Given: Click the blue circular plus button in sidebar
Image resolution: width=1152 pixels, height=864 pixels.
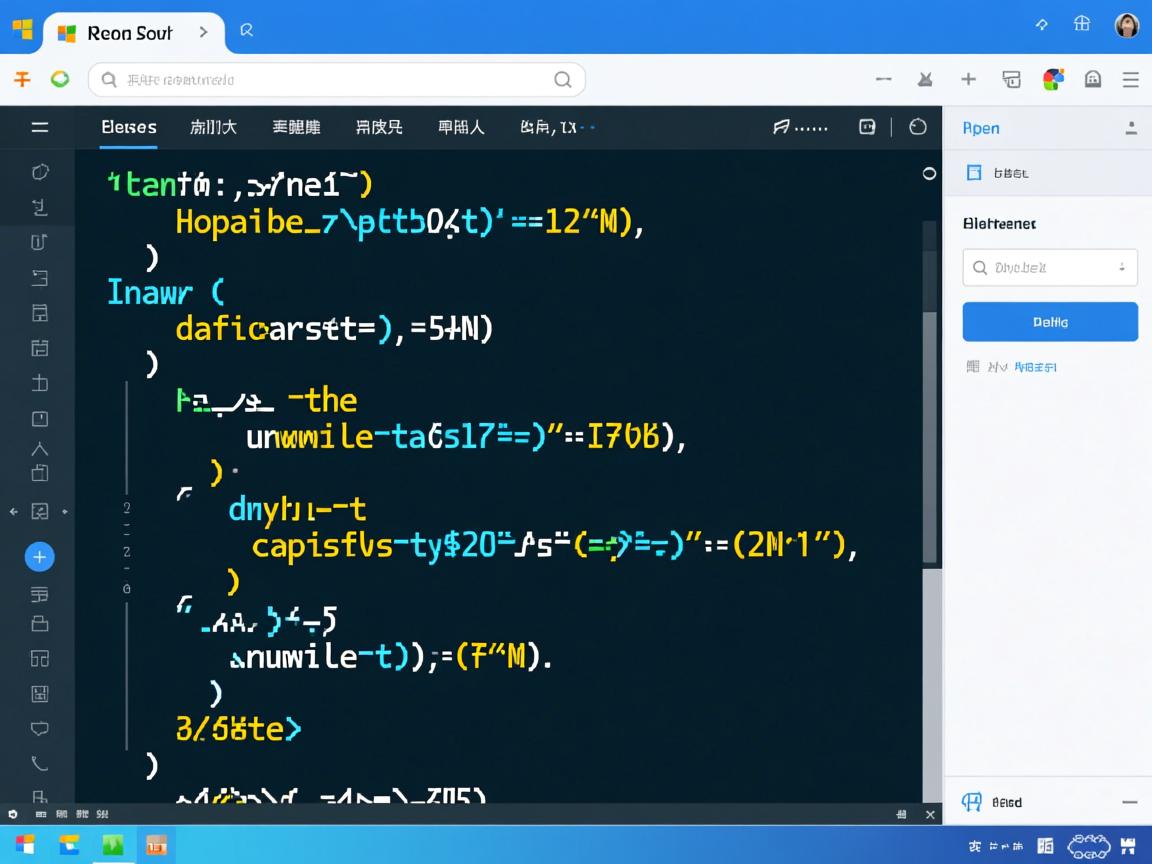Looking at the screenshot, I should coord(39,557).
